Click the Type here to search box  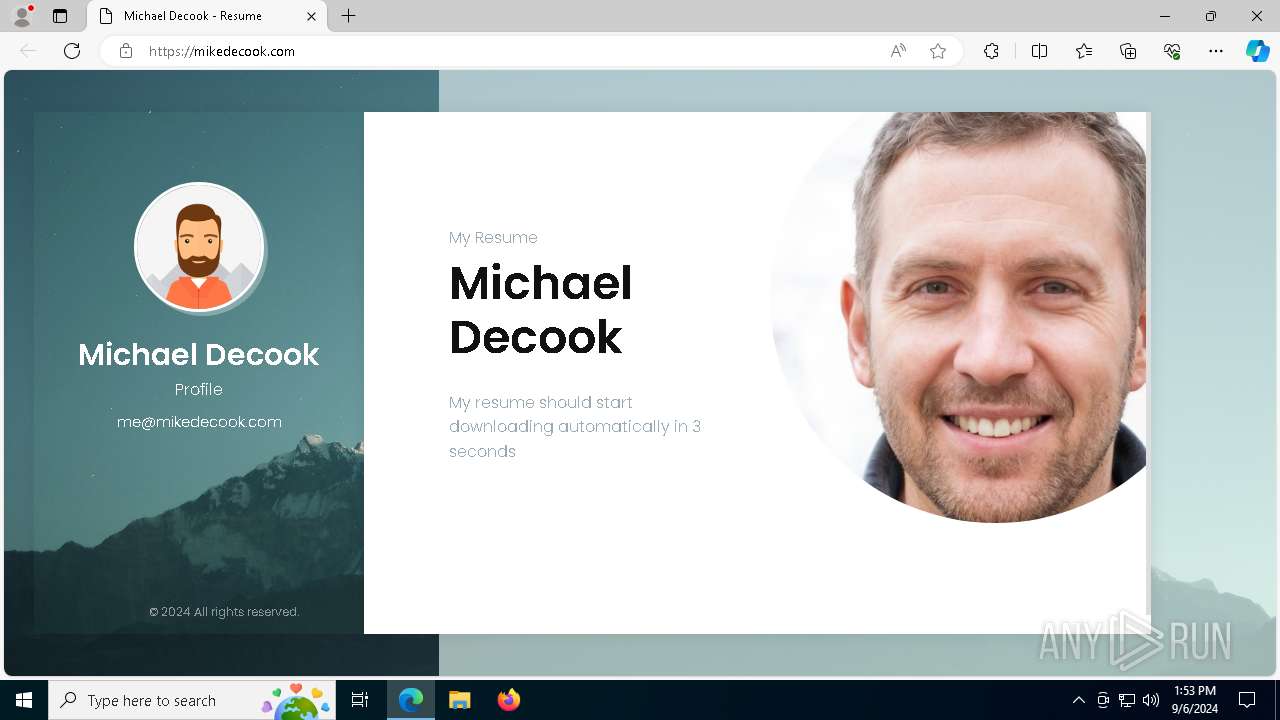click(193, 700)
